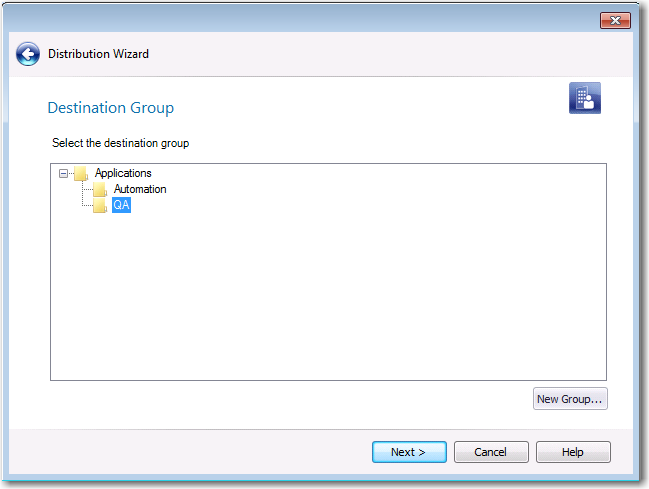This screenshot has height=489, width=649.
Task: Click the Automation folder icon
Action: click(100, 190)
